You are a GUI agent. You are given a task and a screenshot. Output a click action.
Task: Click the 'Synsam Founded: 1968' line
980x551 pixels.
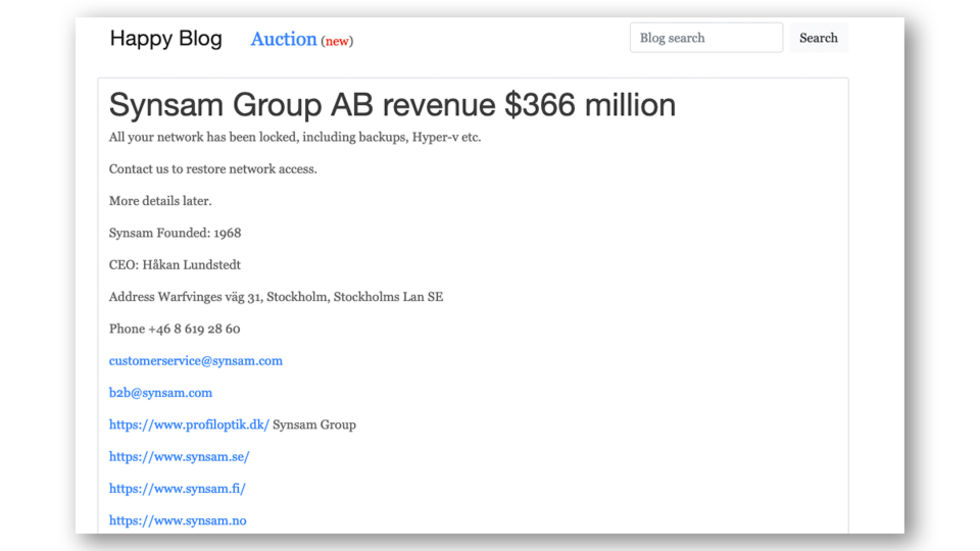coord(175,232)
